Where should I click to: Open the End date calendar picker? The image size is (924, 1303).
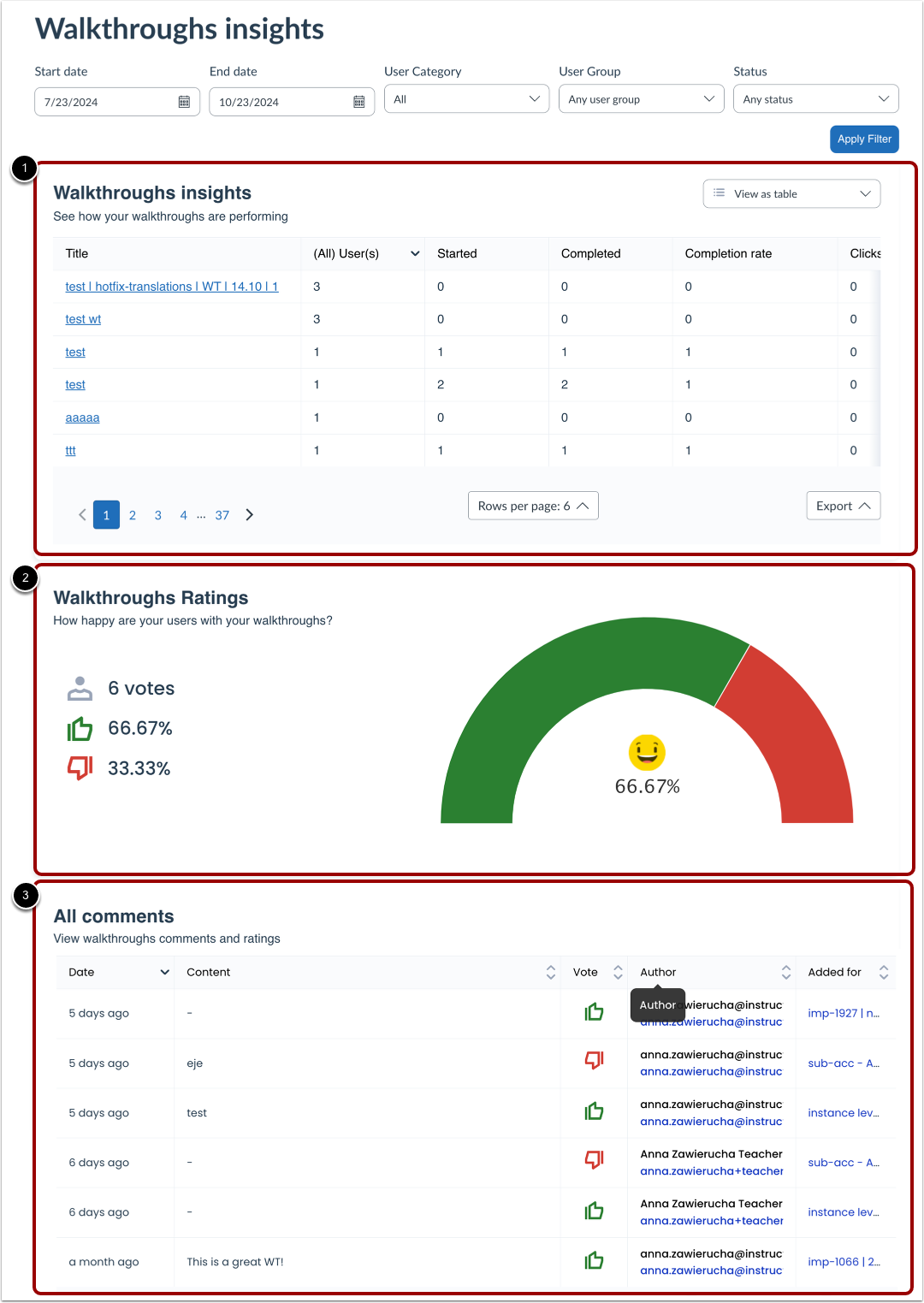point(358,102)
